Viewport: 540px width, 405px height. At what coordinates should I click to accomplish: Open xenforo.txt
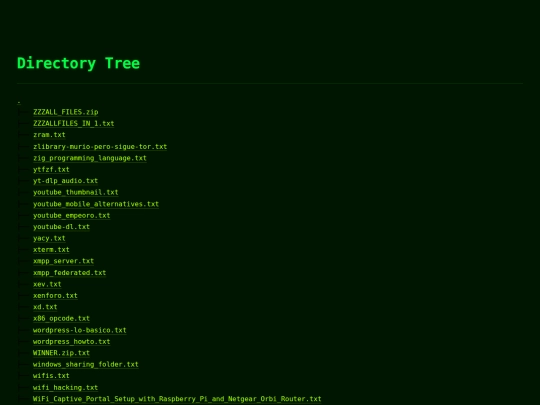point(55,295)
